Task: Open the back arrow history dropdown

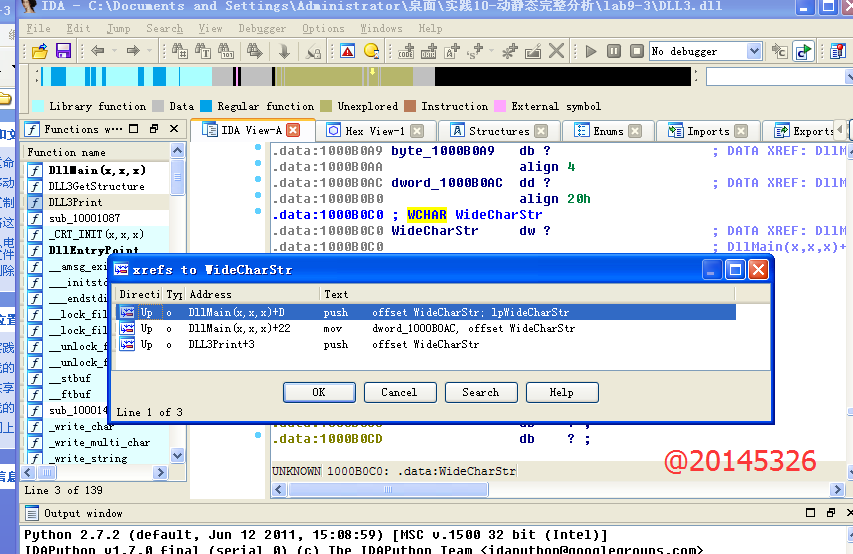Action: (114, 51)
